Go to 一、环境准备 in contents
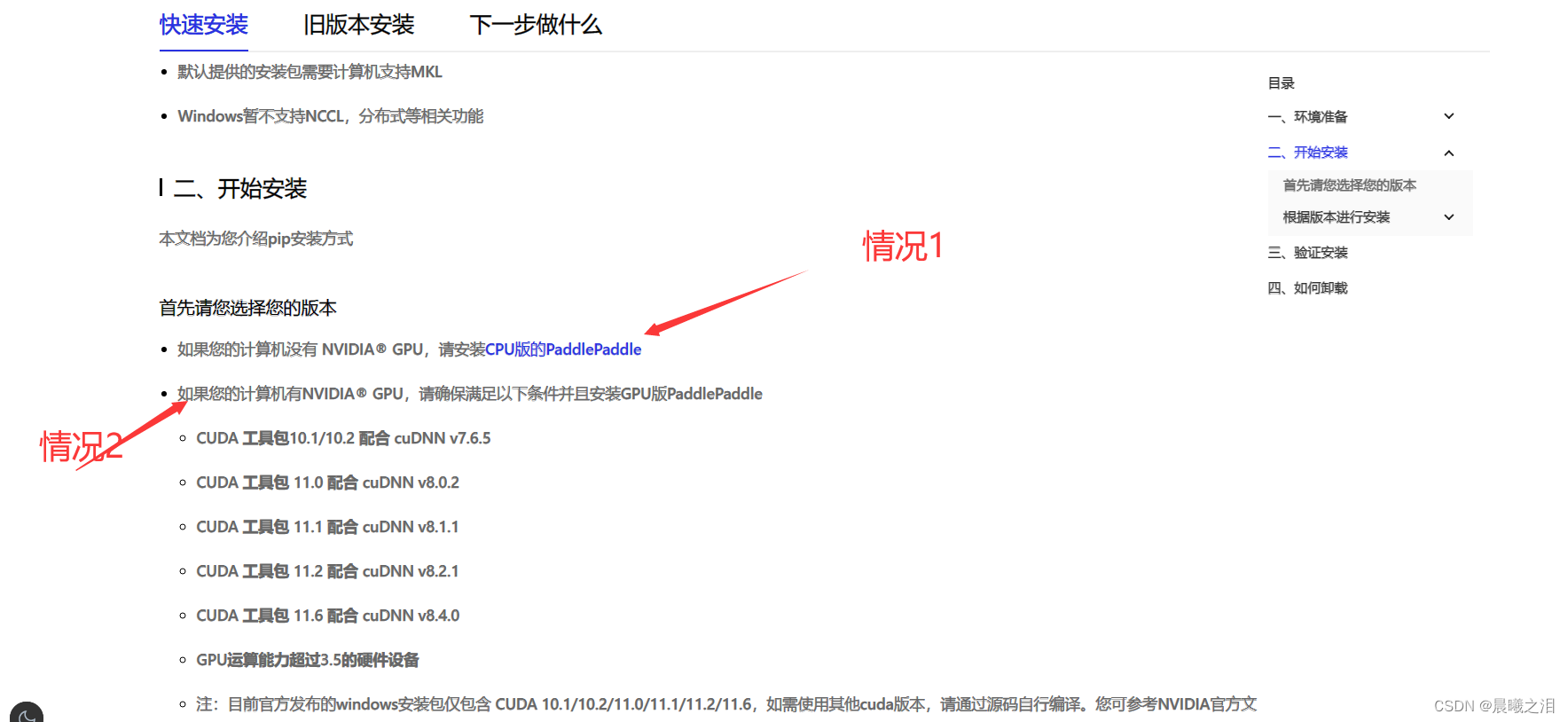 (x=1307, y=117)
